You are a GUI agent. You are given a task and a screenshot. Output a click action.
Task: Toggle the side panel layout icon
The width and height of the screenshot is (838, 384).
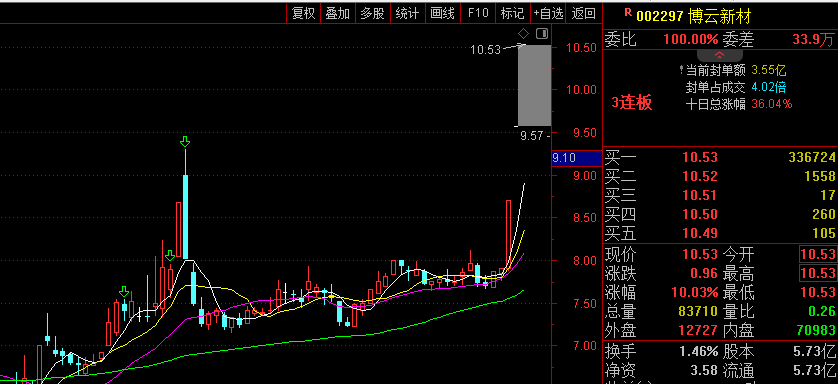(x=541, y=34)
